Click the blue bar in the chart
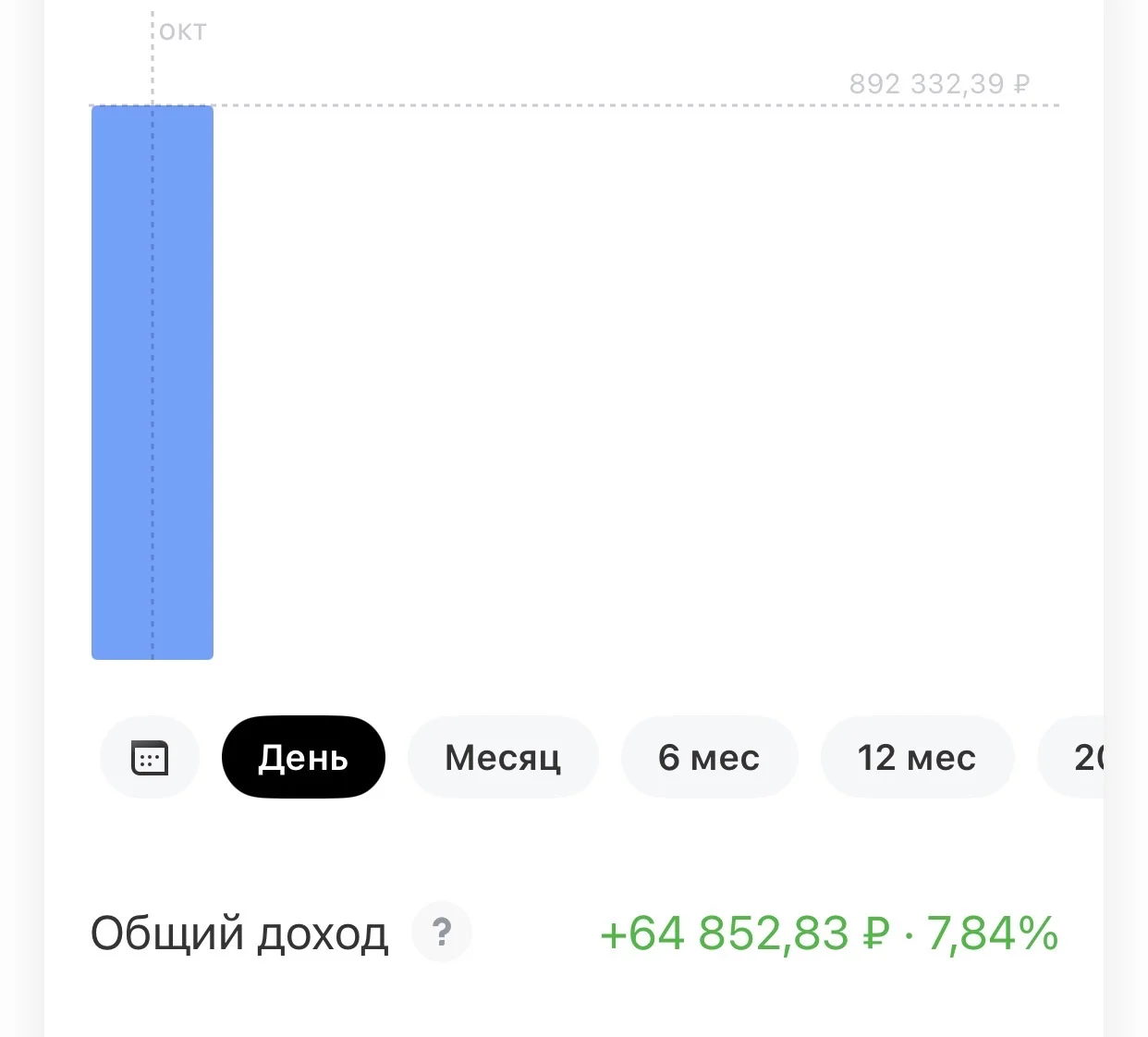Screen dimensions: 1148x1037 tap(153, 383)
